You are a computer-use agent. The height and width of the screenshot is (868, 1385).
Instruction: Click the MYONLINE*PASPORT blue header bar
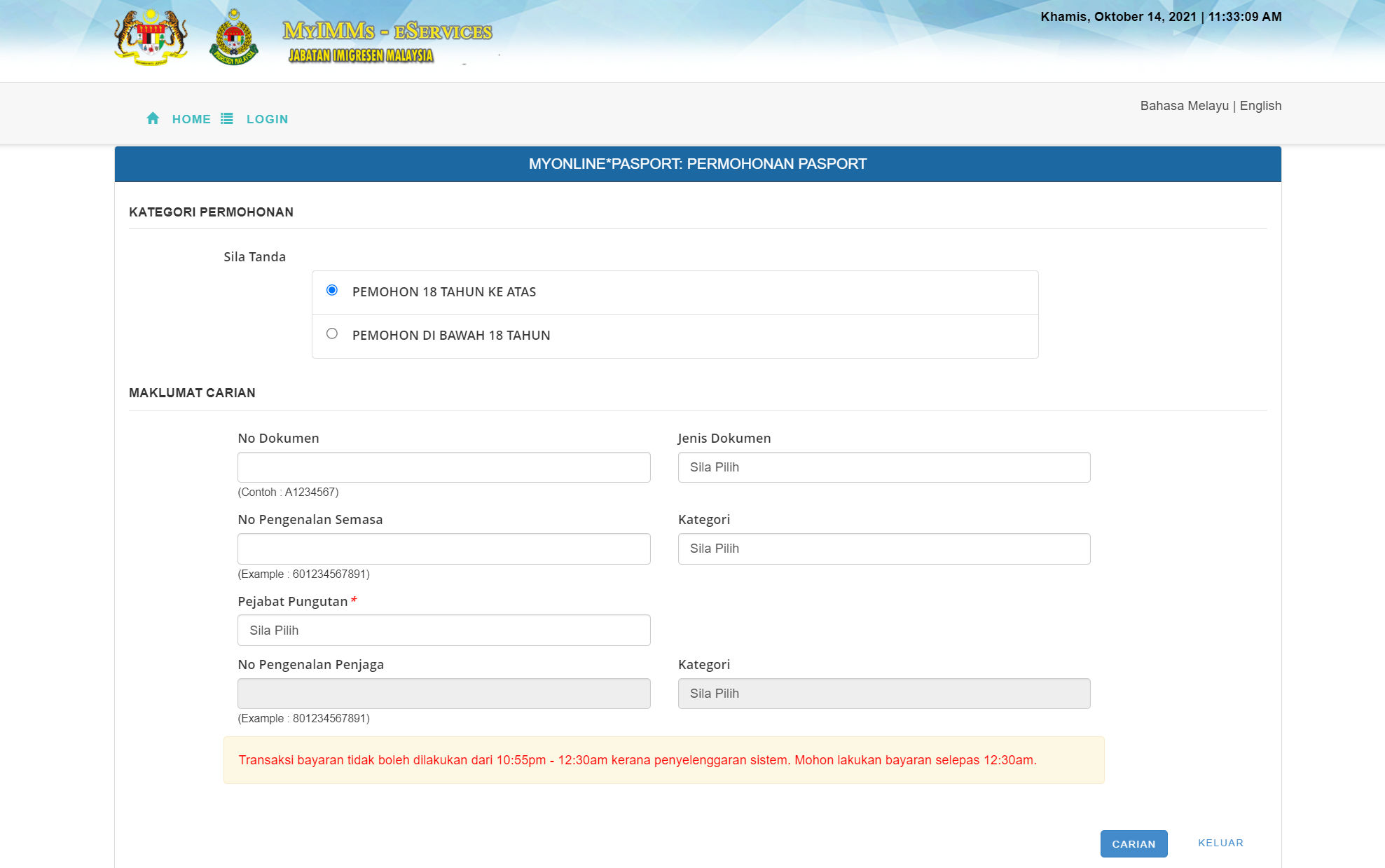698,164
